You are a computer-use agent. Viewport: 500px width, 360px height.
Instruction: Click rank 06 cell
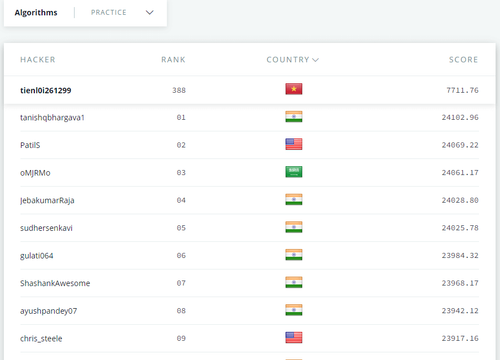pyautogui.click(x=181, y=256)
